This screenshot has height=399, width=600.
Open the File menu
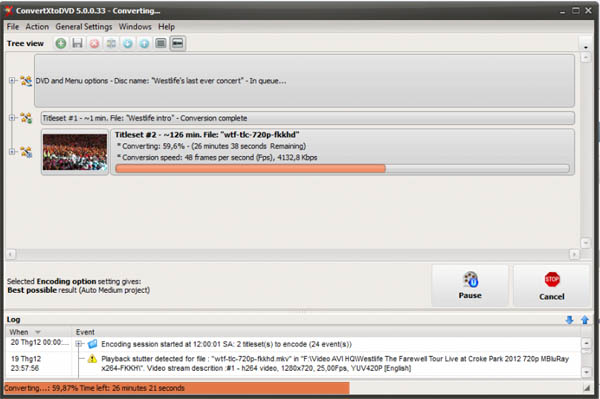pos(13,27)
